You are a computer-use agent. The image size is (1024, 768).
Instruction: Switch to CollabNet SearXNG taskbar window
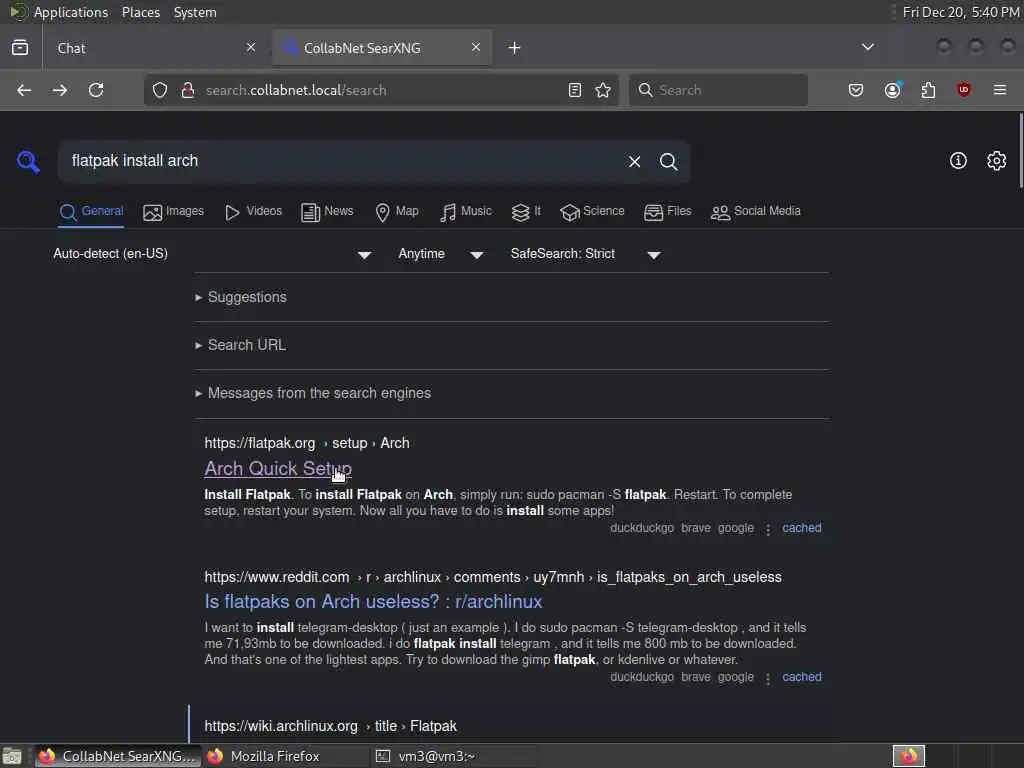[x=118, y=756]
